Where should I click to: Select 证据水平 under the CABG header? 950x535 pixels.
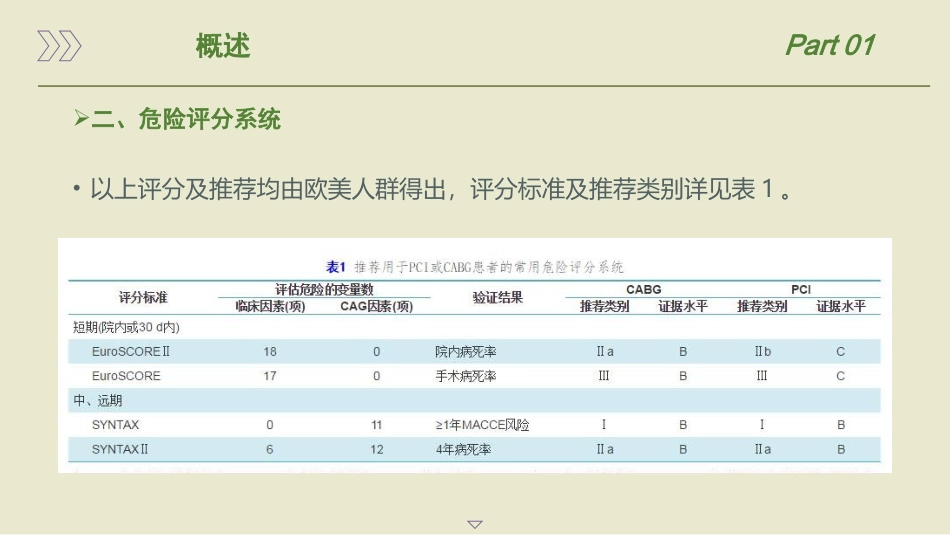(x=683, y=307)
